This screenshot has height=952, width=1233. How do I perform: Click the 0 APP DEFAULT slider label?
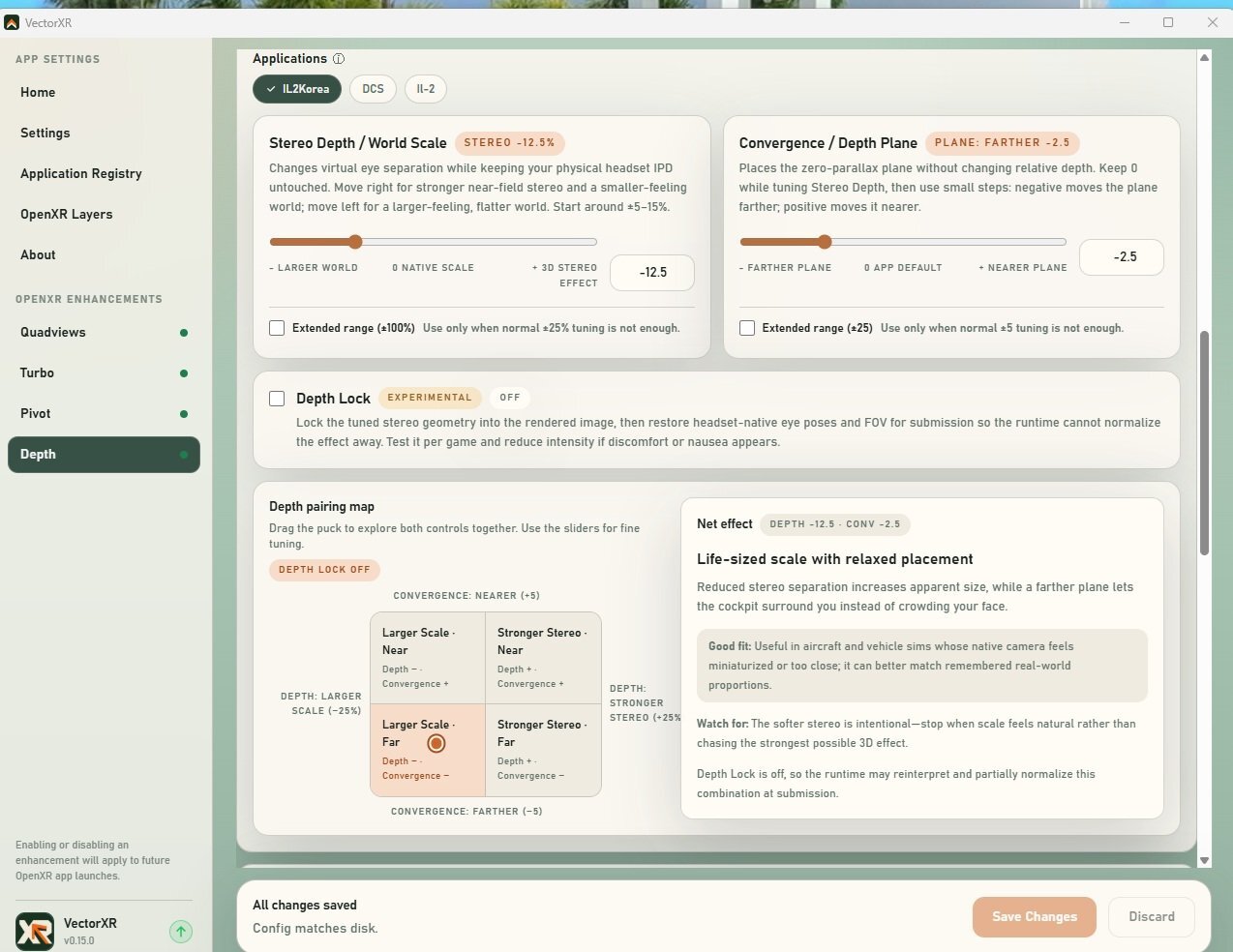click(x=903, y=268)
